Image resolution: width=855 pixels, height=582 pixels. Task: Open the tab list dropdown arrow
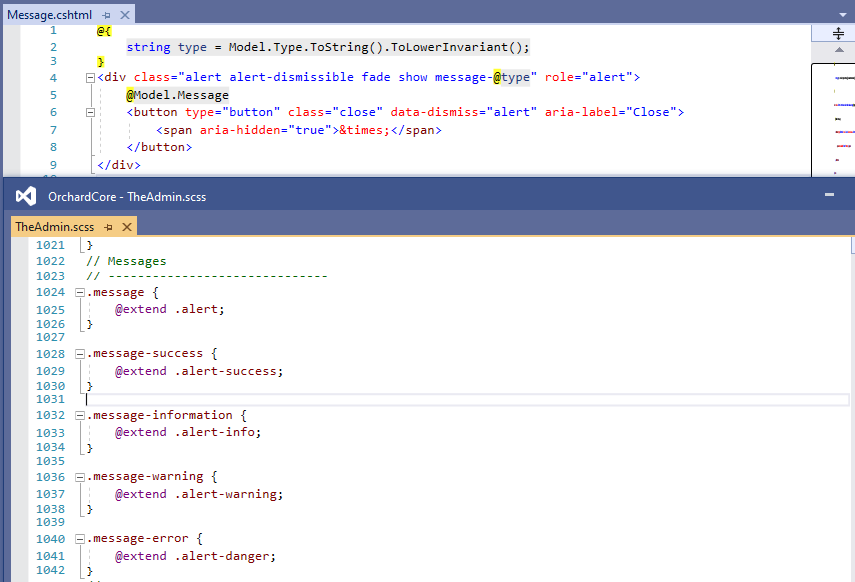tap(842, 15)
